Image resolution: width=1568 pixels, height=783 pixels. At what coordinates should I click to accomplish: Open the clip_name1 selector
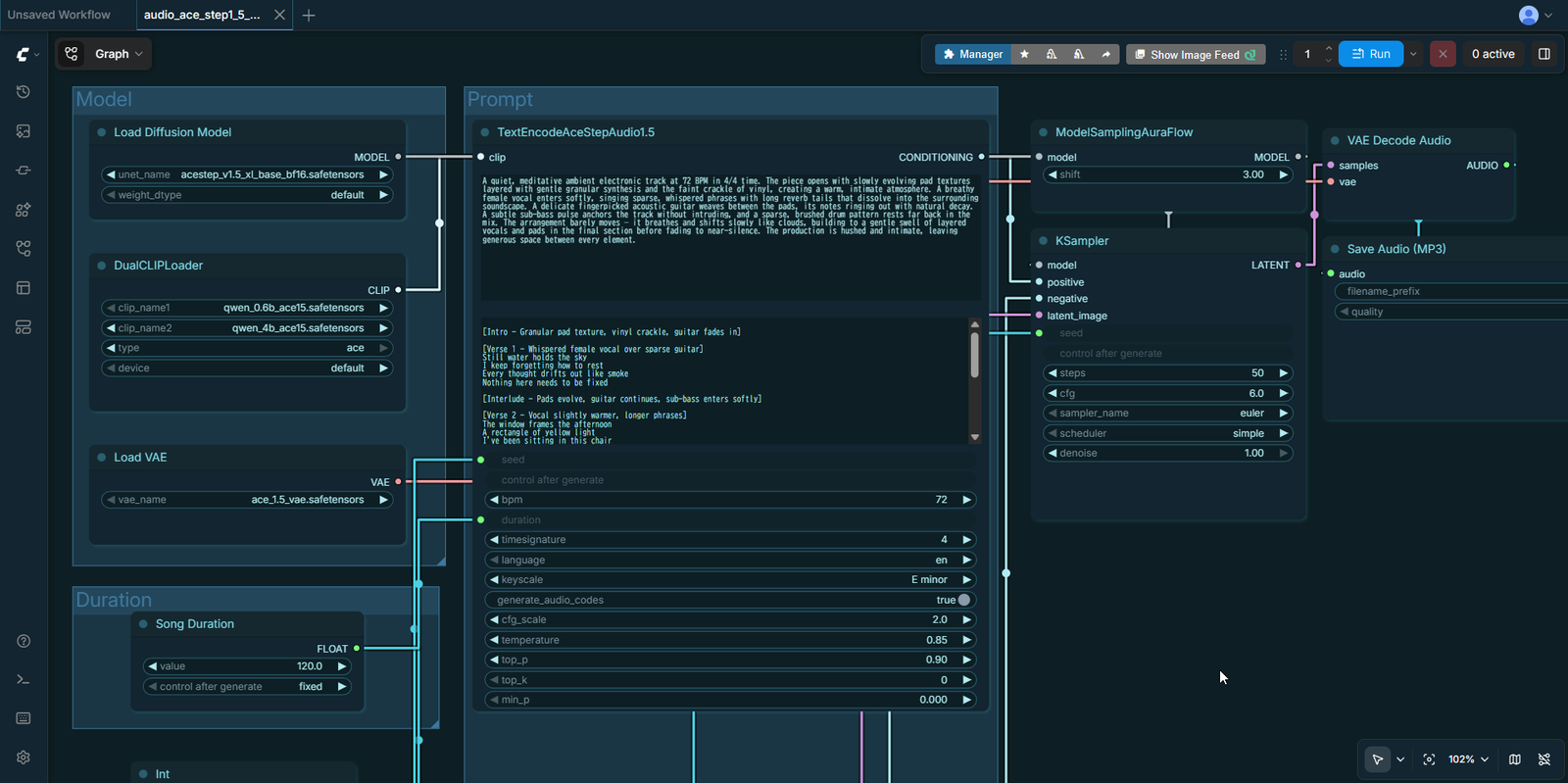pyautogui.click(x=248, y=308)
